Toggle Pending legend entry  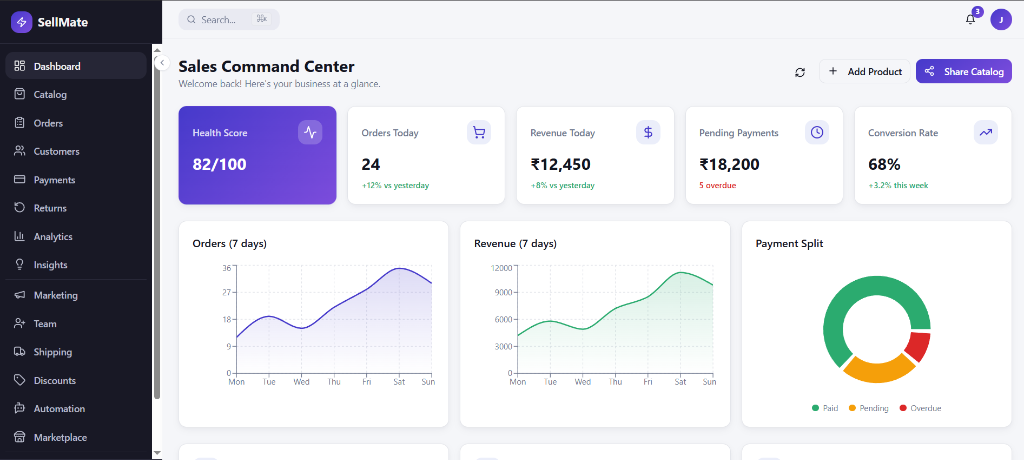point(869,408)
